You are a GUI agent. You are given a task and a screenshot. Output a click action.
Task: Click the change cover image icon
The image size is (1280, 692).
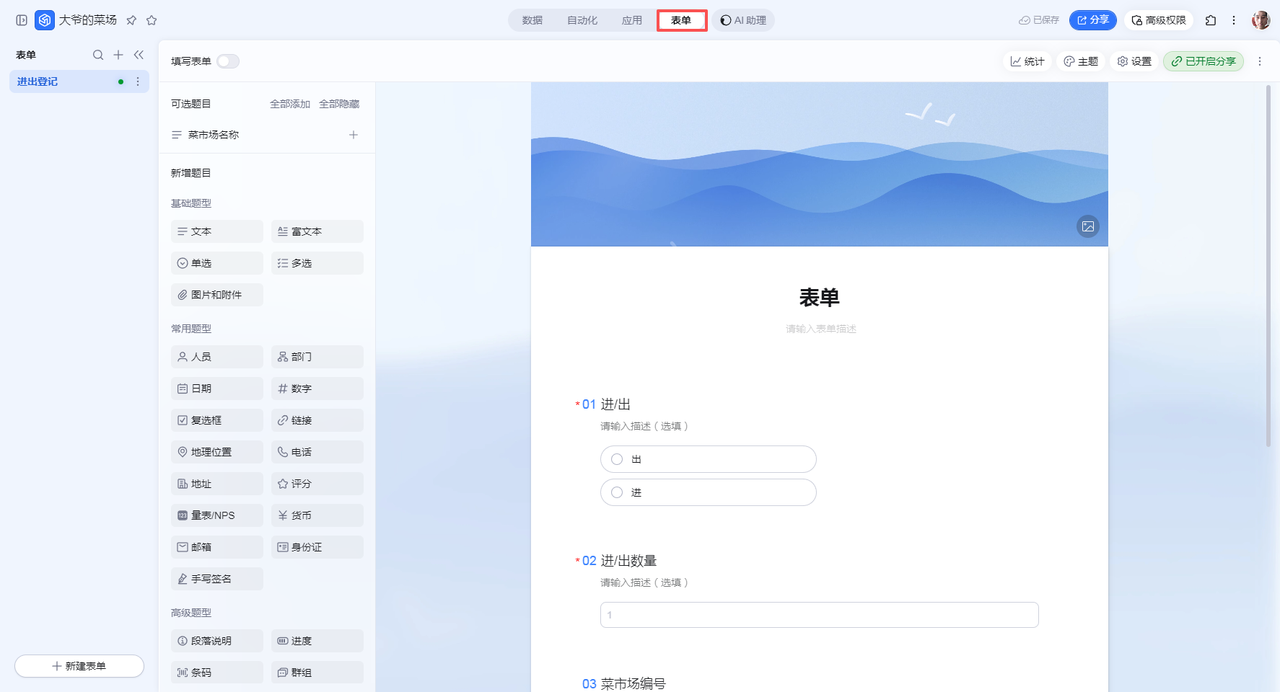[x=1088, y=226]
